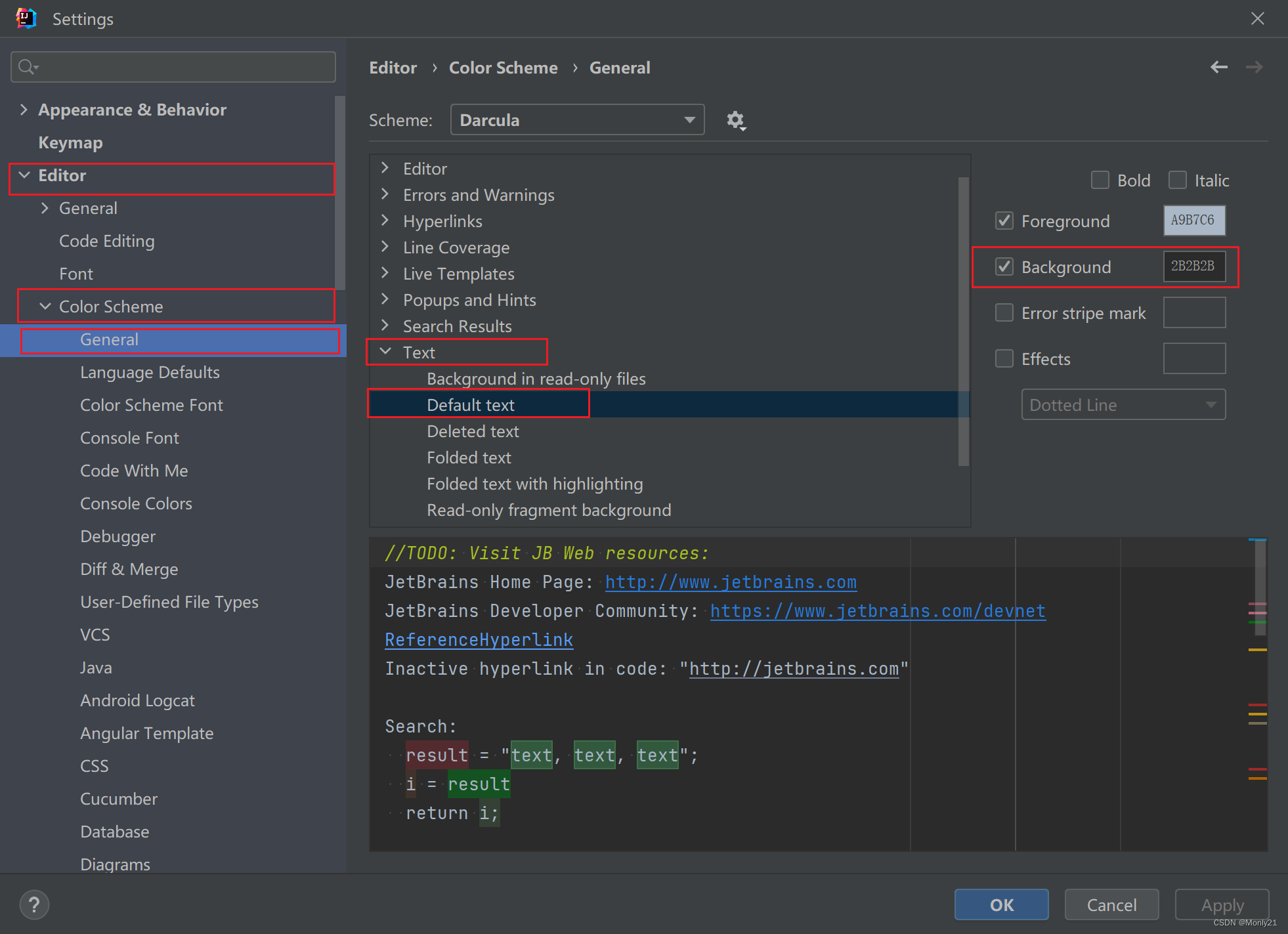The image size is (1288, 934).
Task: Open Console Colors settings
Action: click(x=136, y=503)
